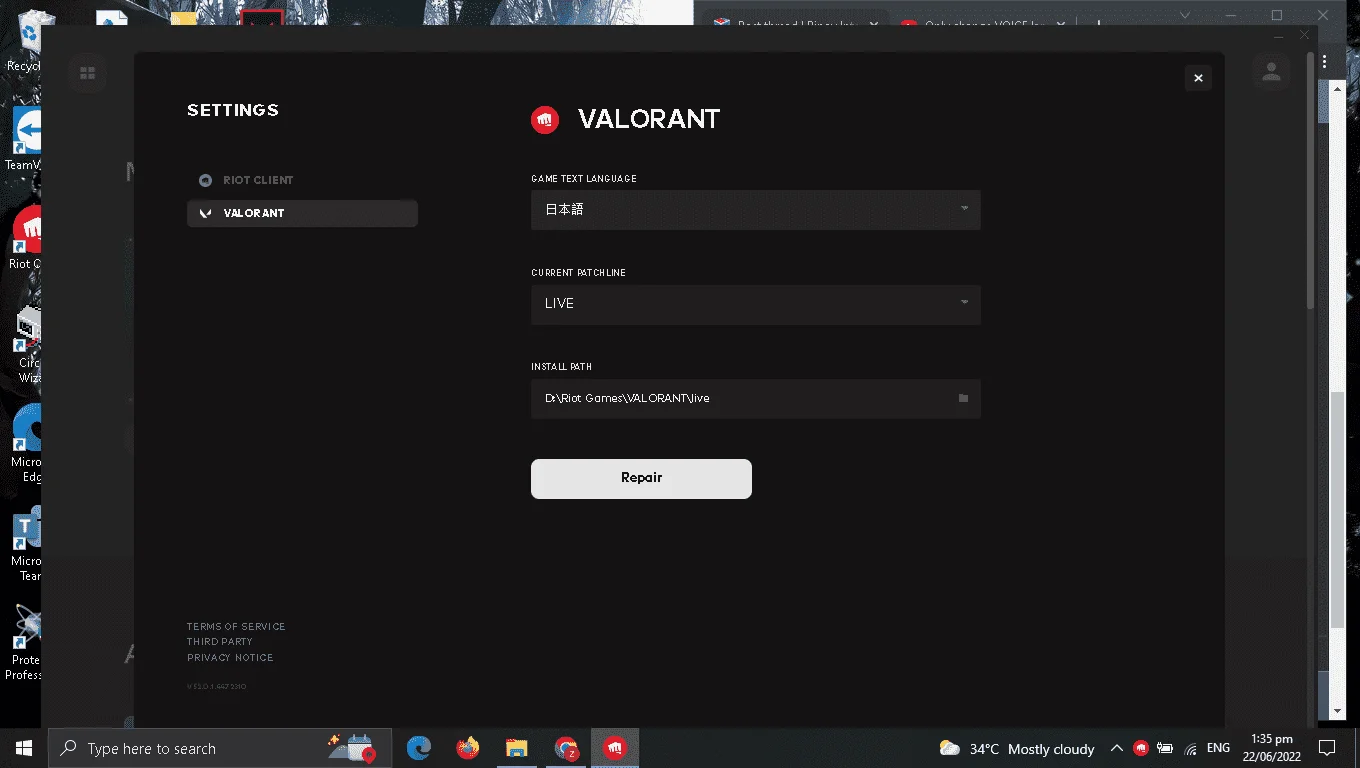Click the SETTINGS heading text
The image size is (1360, 768).
pyautogui.click(x=233, y=110)
